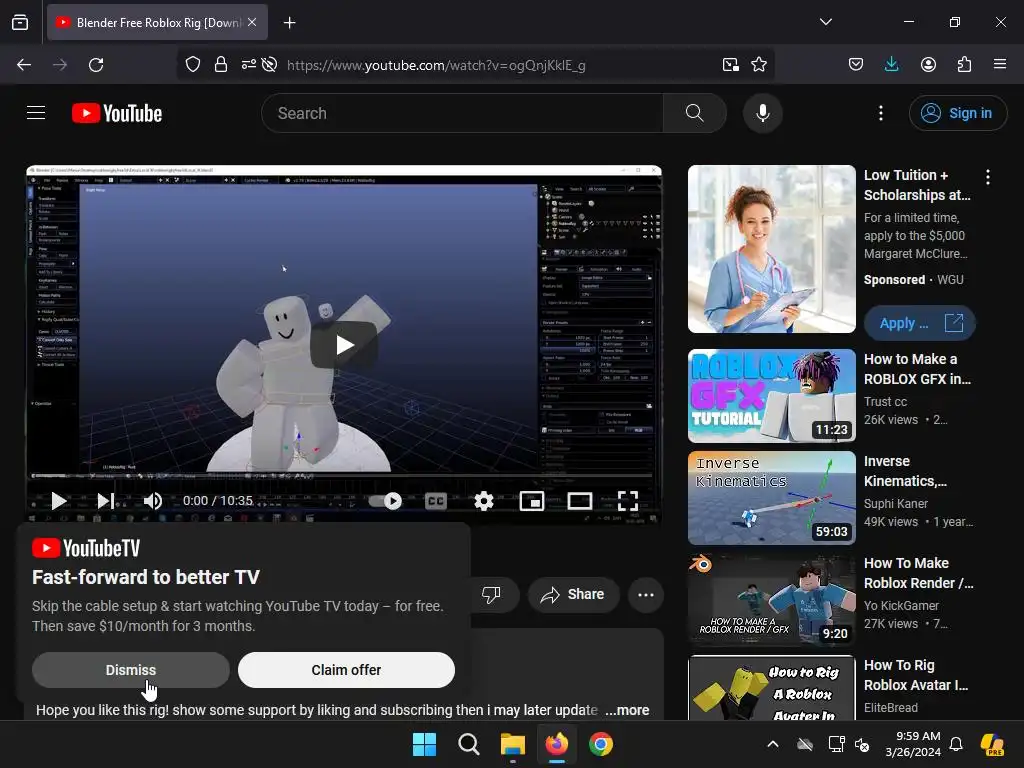Select the Blender Free Roblox Rig tab

157,22
